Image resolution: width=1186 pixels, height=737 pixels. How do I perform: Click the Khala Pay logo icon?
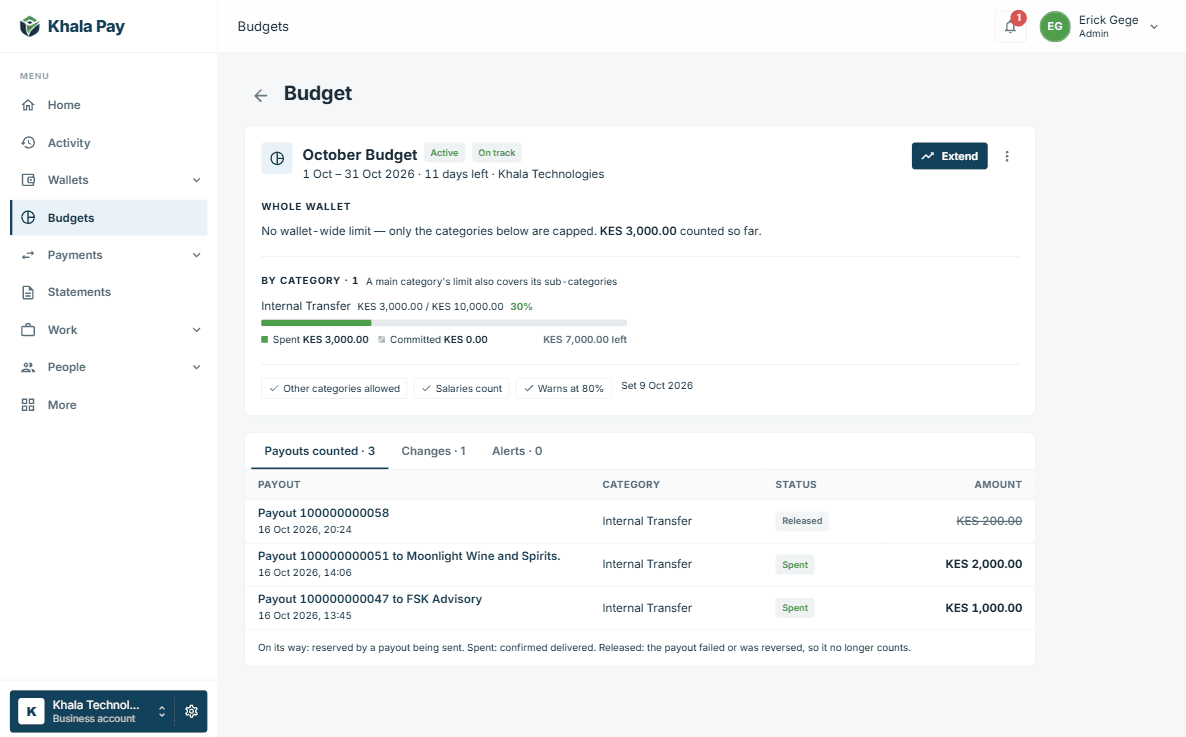pos(29,26)
